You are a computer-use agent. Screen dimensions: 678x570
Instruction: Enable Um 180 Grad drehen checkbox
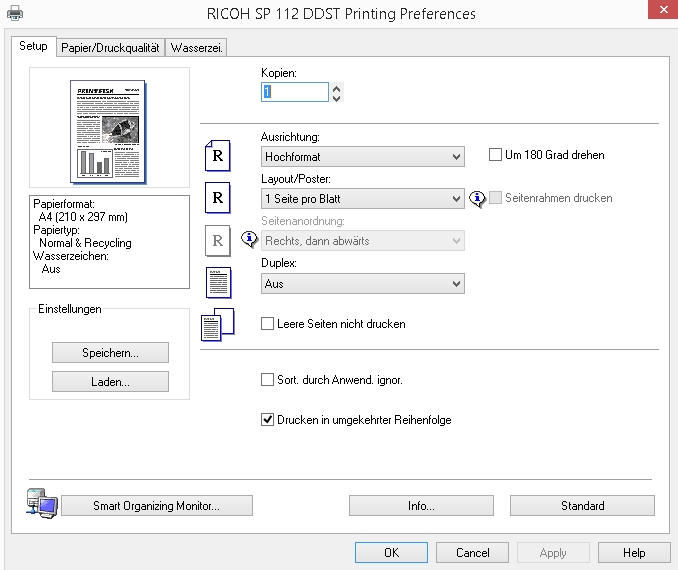(x=495, y=155)
